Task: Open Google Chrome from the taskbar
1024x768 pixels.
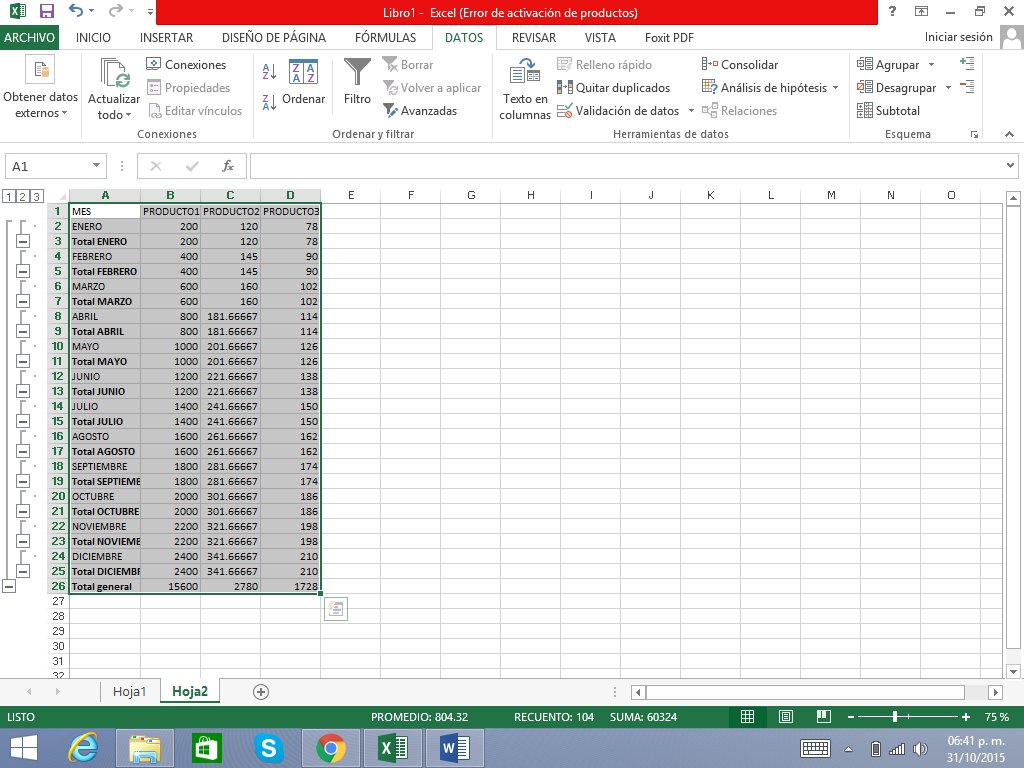Action: (331, 747)
